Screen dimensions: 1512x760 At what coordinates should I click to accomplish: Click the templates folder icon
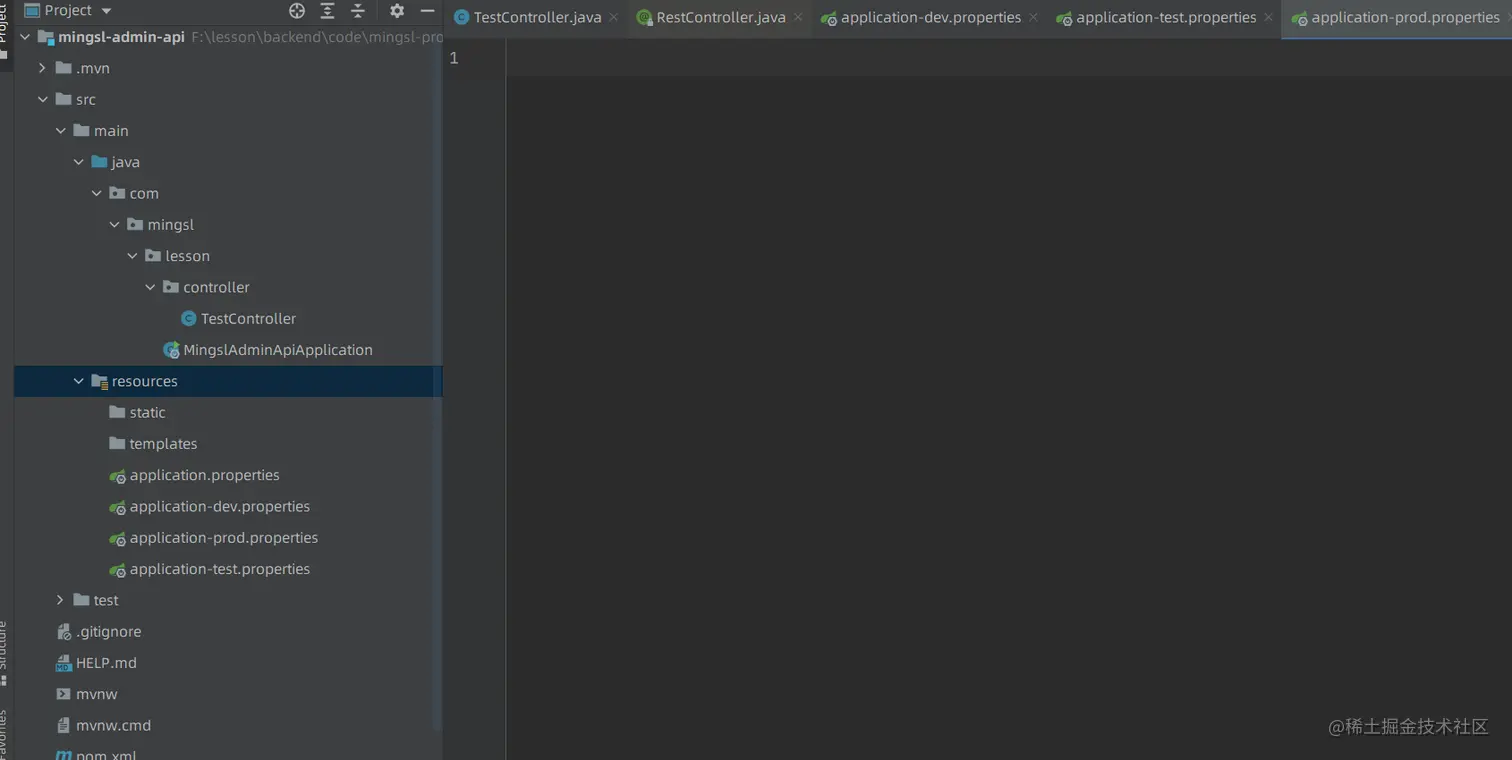coord(117,443)
